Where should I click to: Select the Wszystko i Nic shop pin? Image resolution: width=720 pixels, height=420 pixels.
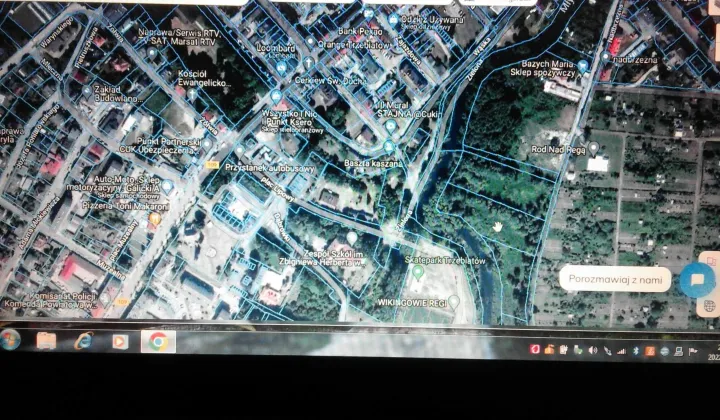(x=276, y=97)
